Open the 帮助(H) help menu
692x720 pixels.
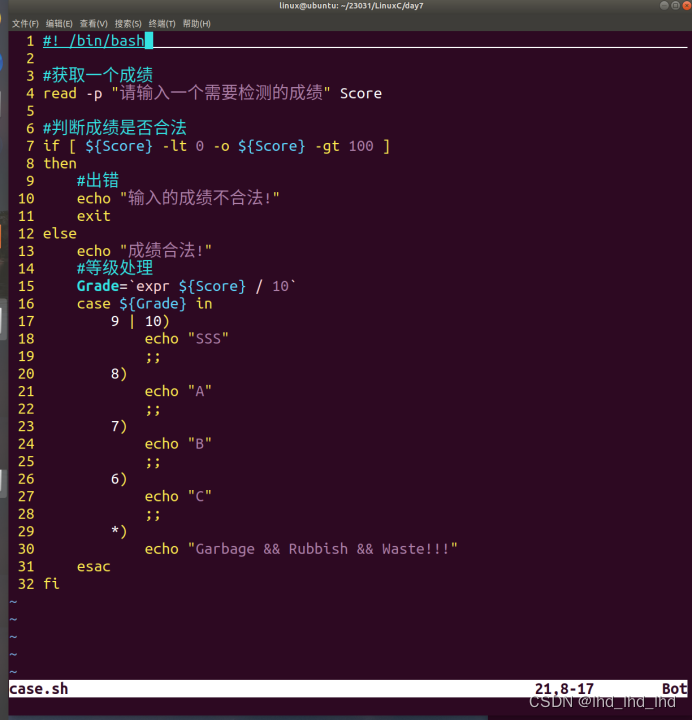197,23
